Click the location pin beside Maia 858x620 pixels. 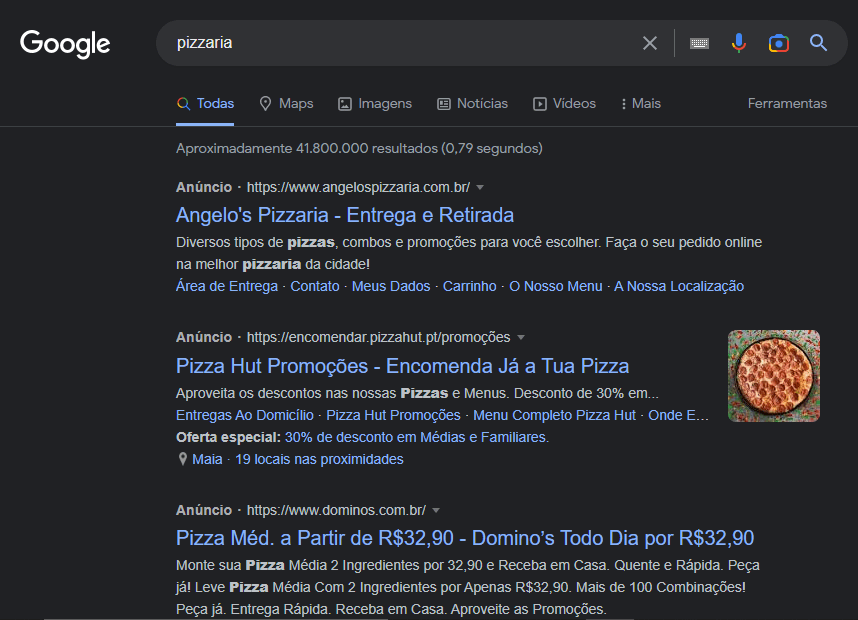coord(183,459)
